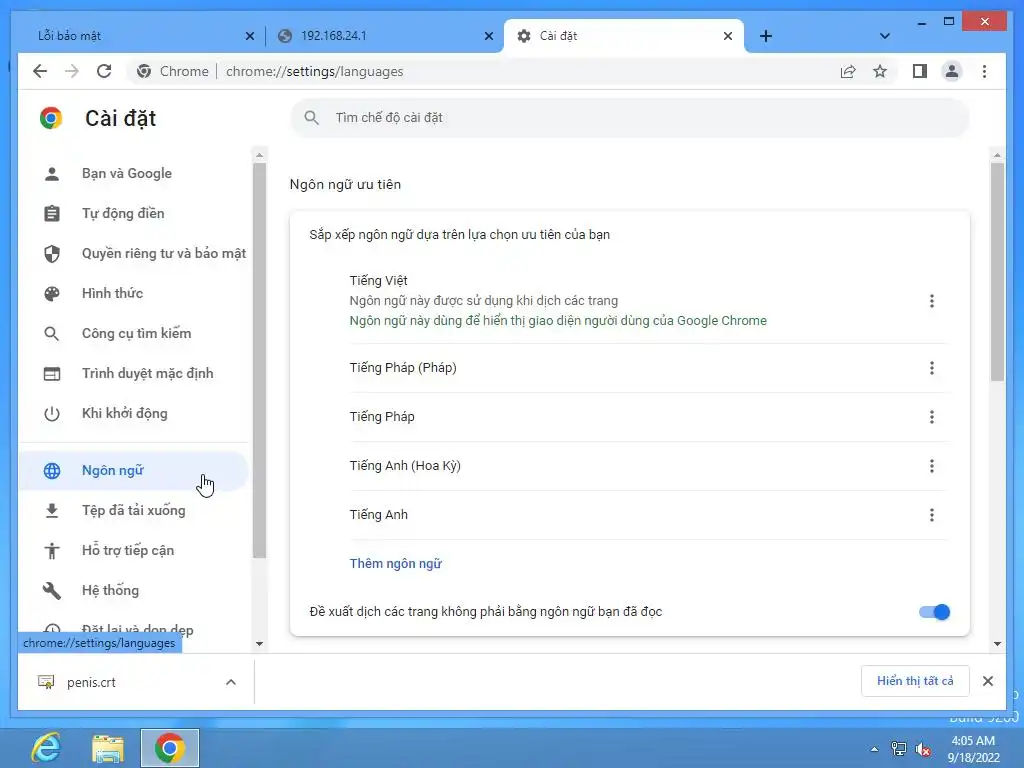Go to Quyền riêng tư và bảo mật
1024x768 pixels.
point(133,253)
